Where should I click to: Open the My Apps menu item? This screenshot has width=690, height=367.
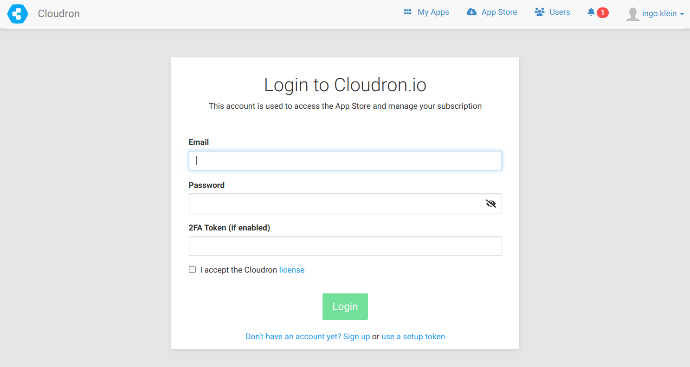[426, 12]
